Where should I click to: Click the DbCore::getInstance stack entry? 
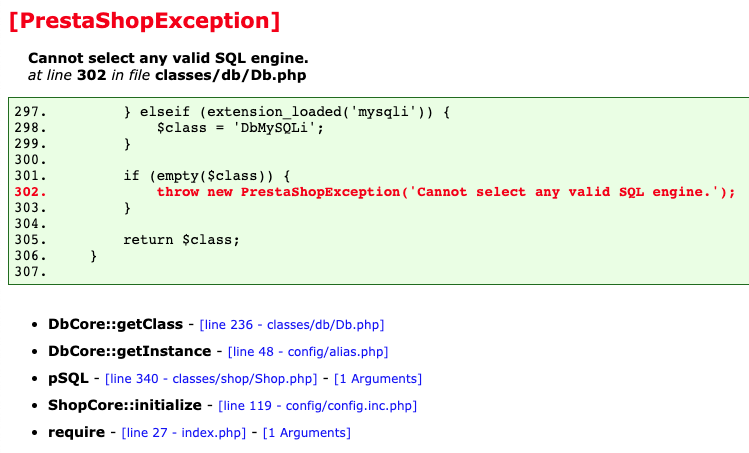(x=129, y=352)
